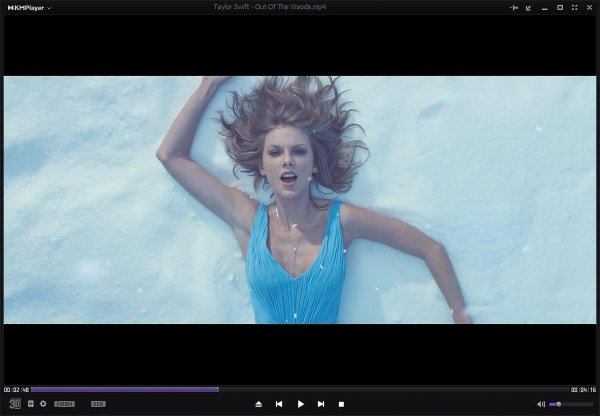This screenshot has height=416, width=600.
Task: Close the KMPlayer window
Action: click(x=589, y=8)
